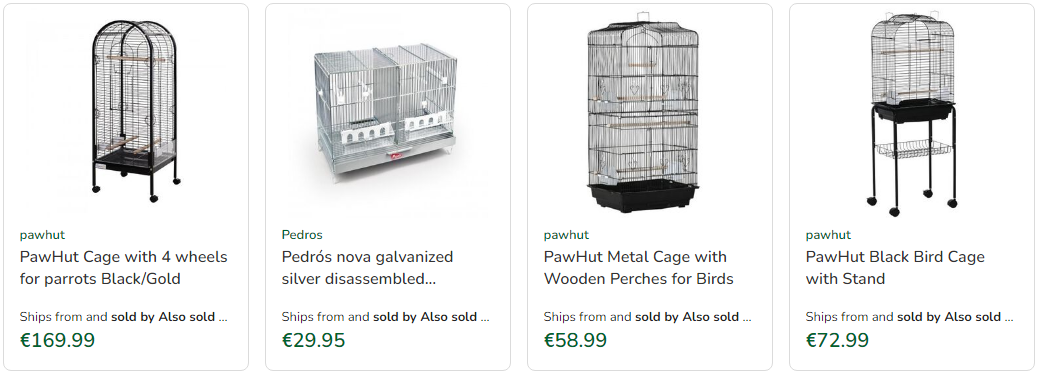Click the title PawHut Cage with 4 wheels
Viewport: 1038px width, 375px height.
(124, 268)
